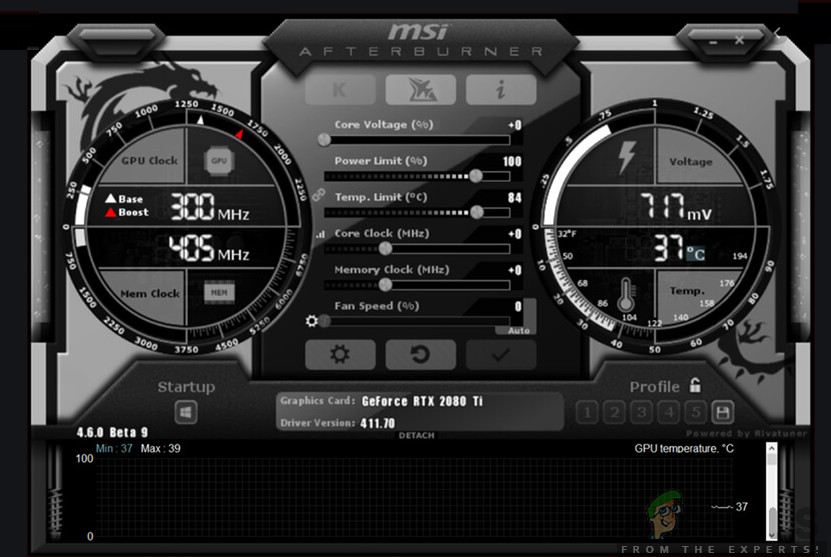831x557 pixels.
Task: Close the Afterburner window
Action: click(739, 40)
